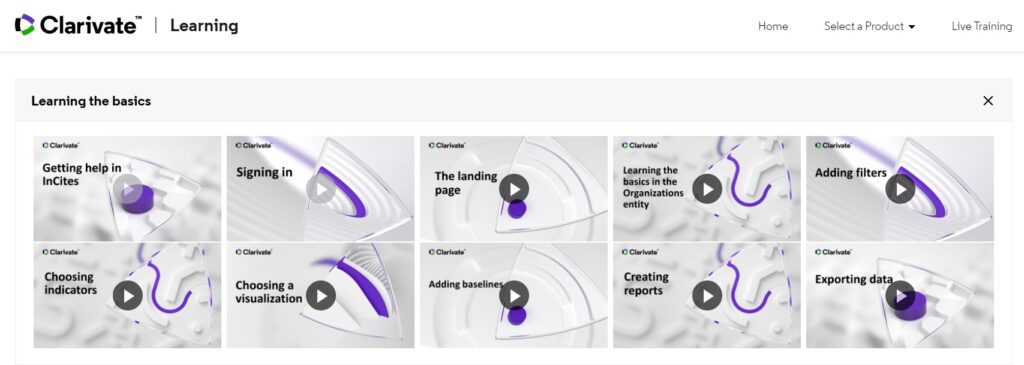The image size is (1024, 365).
Task: Click the Clarivate logo icon
Action: tap(25, 25)
